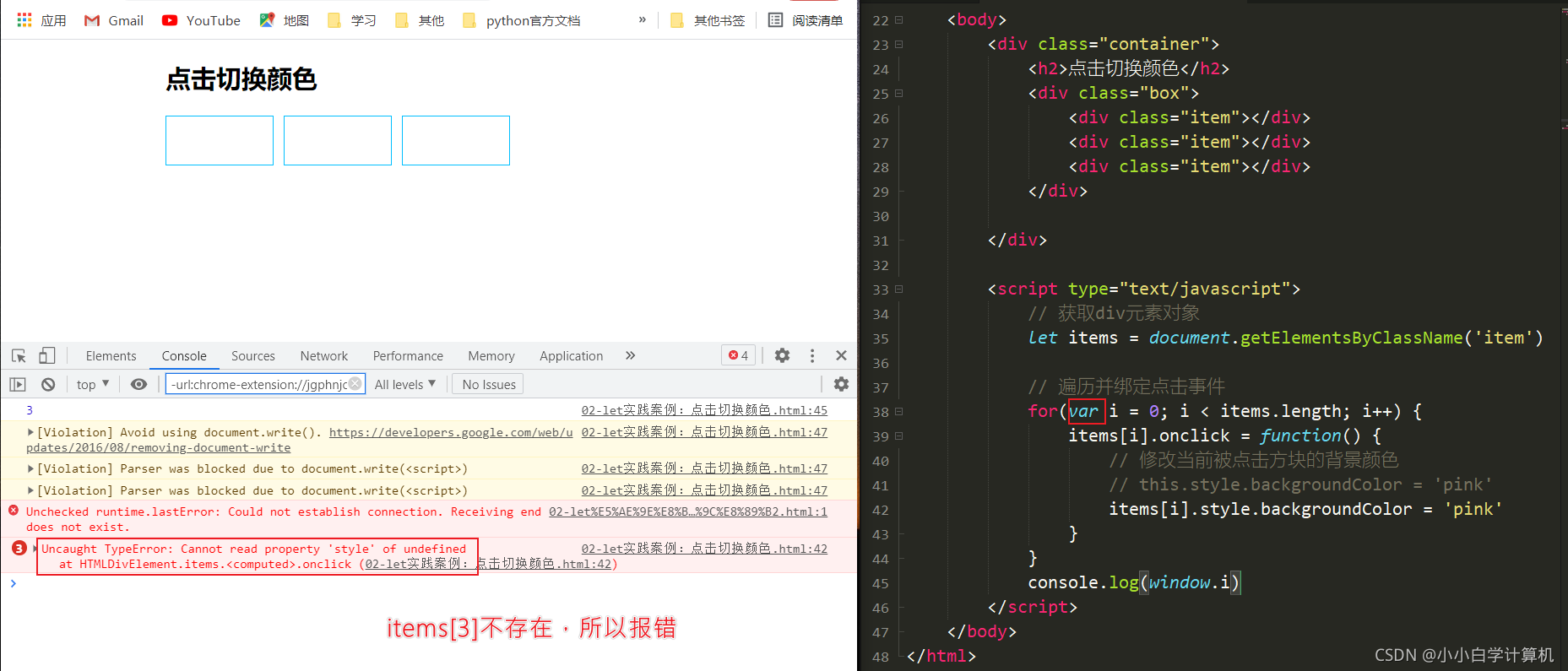Image resolution: width=1568 pixels, height=671 pixels.
Task: Expand the document.write violation message
Action: (x=31, y=432)
